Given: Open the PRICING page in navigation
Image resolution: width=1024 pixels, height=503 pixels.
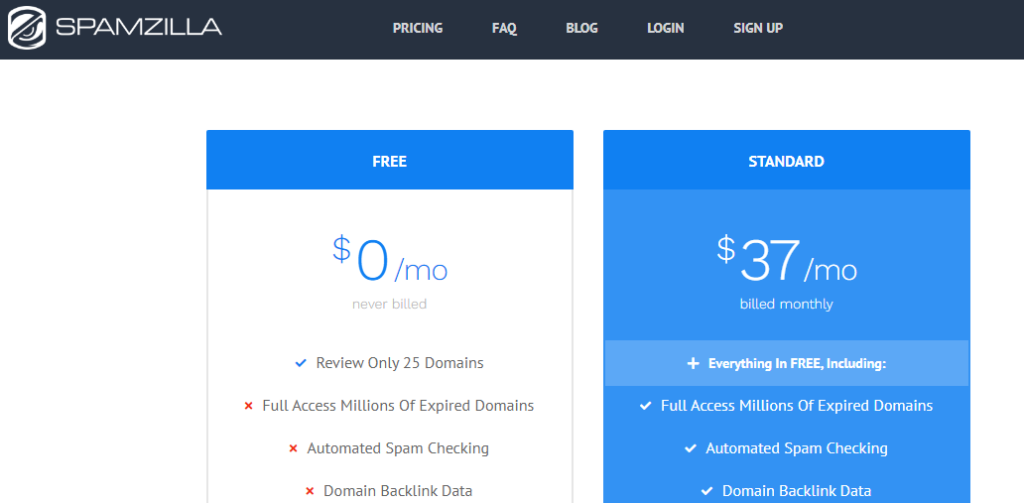Looking at the screenshot, I should click(x=417, y=28).
